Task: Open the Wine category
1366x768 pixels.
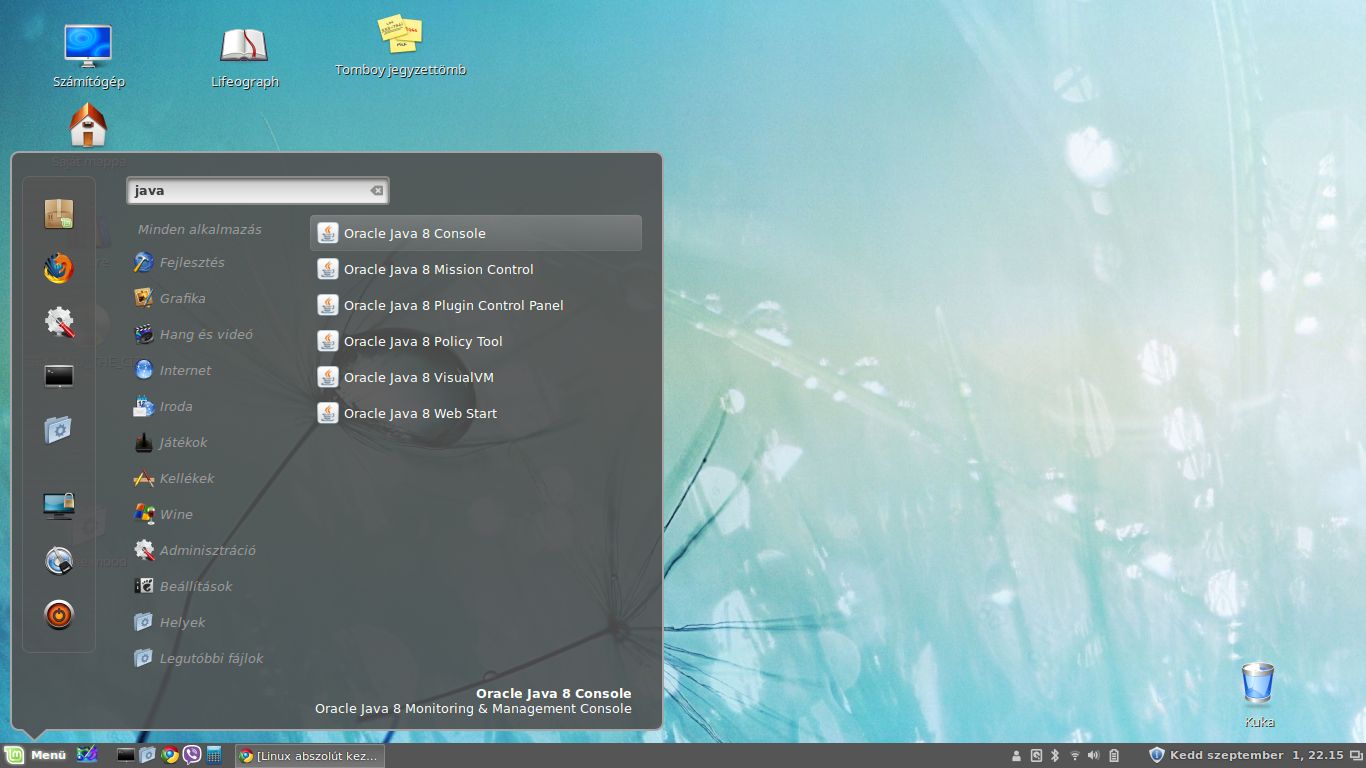Action: coord(176,514)
